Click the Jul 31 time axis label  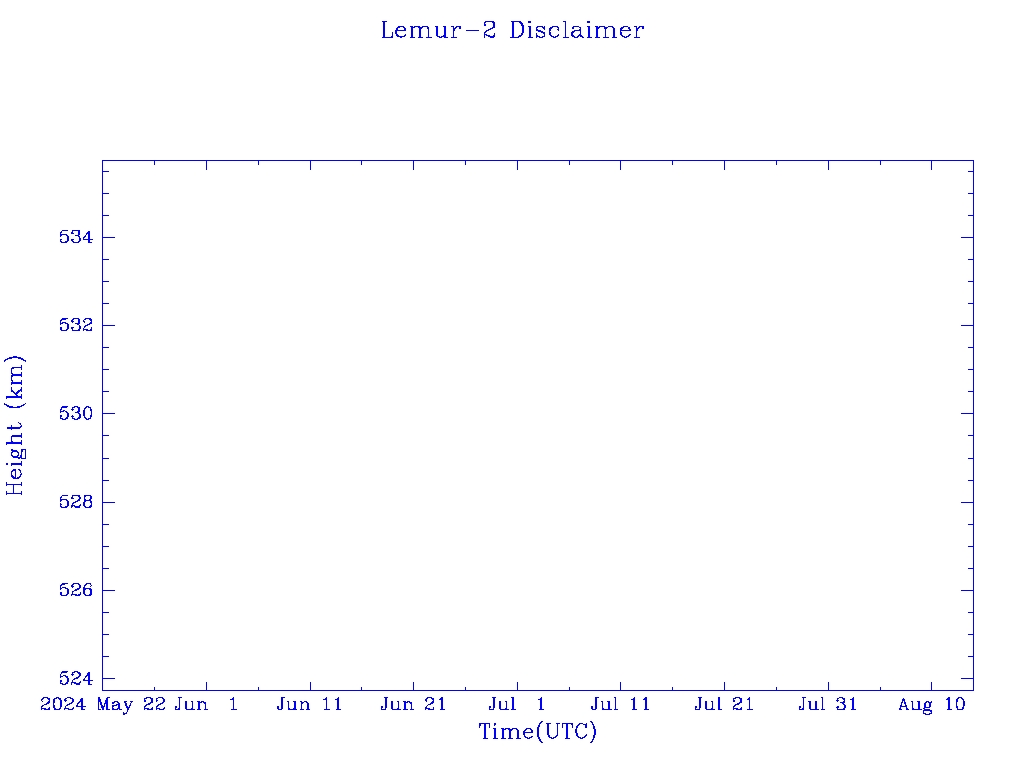tap(827, 704)
